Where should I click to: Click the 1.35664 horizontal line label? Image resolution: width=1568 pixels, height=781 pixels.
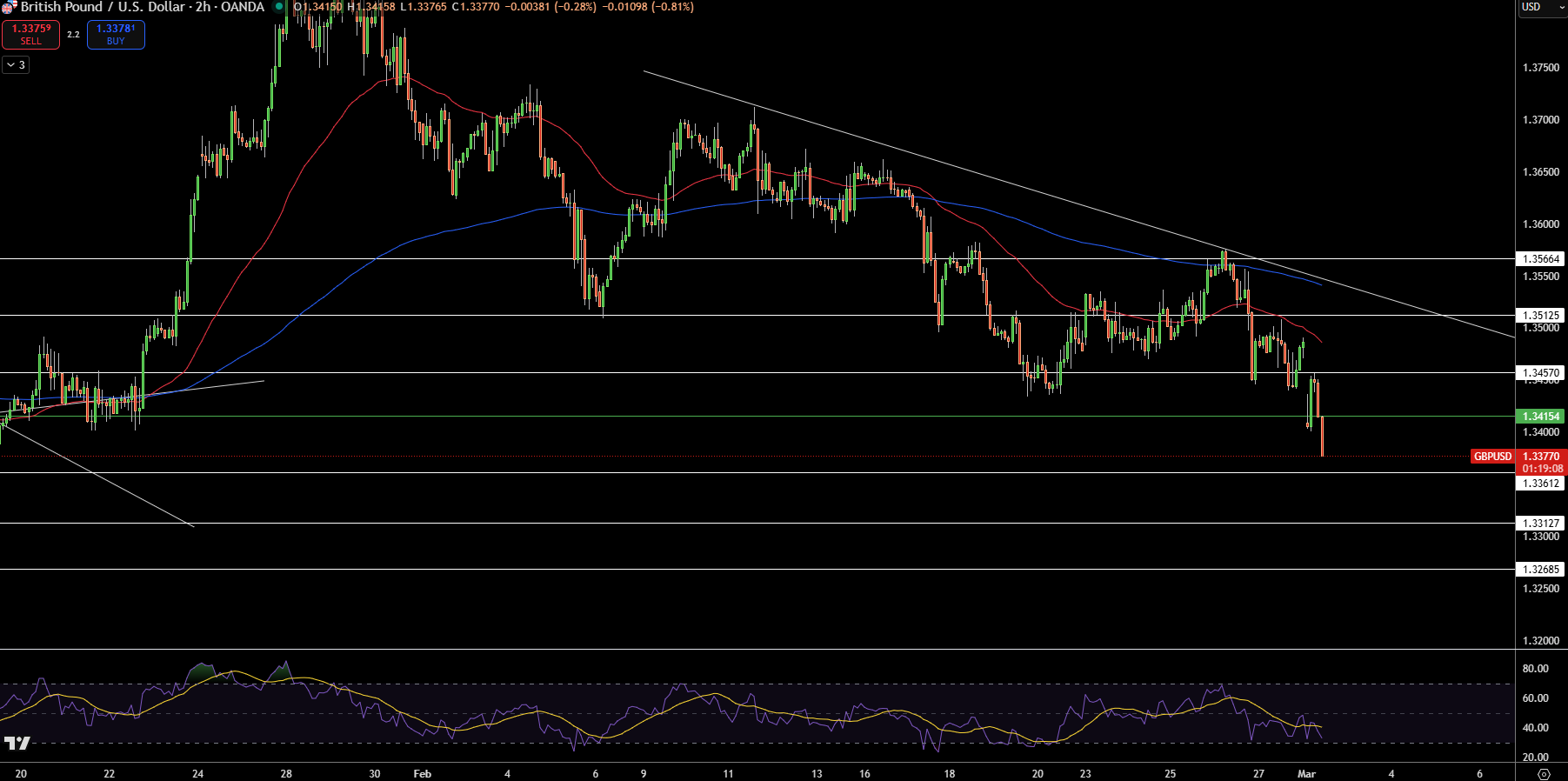1541,259
